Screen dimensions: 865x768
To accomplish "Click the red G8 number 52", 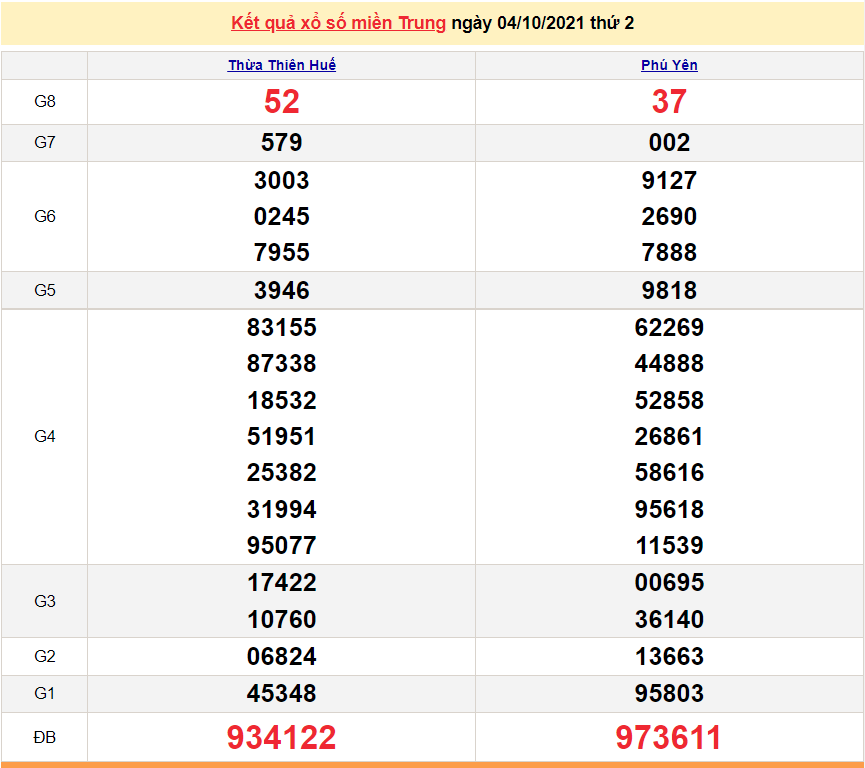I will (282, 101).
